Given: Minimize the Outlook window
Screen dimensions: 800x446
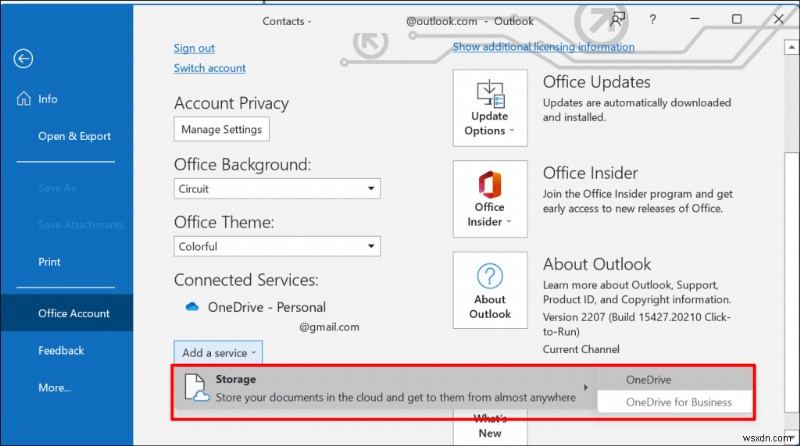Looking at the screenshot, I should click(x=694, y=19).
